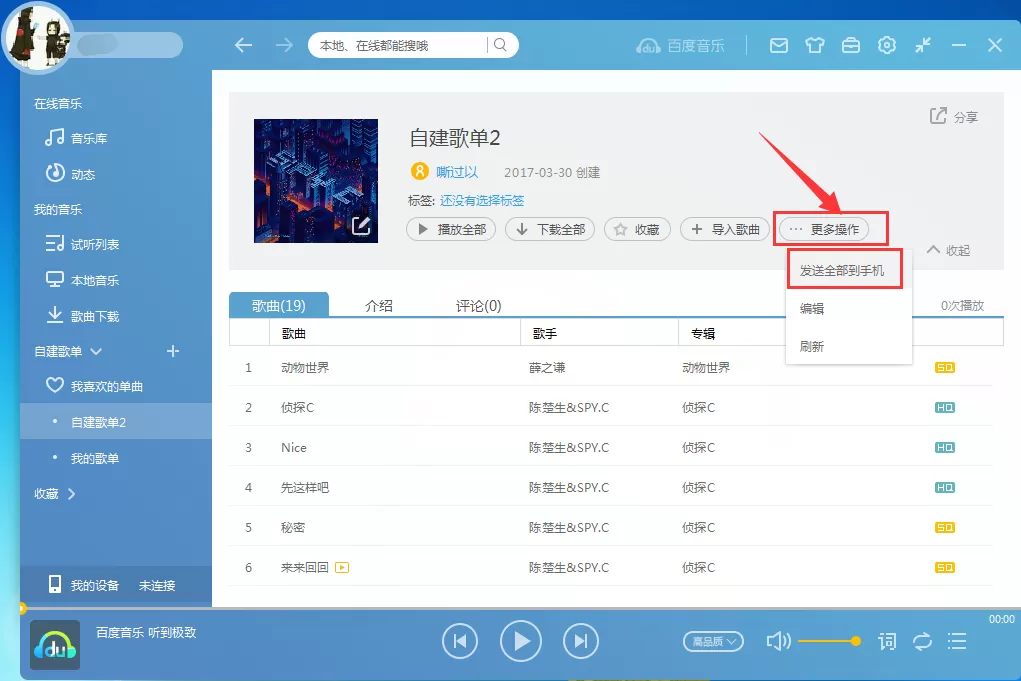This screenshot has height=681, width=1021.
Task: Go back with the left arrow
Action: [x=244, y=45]
